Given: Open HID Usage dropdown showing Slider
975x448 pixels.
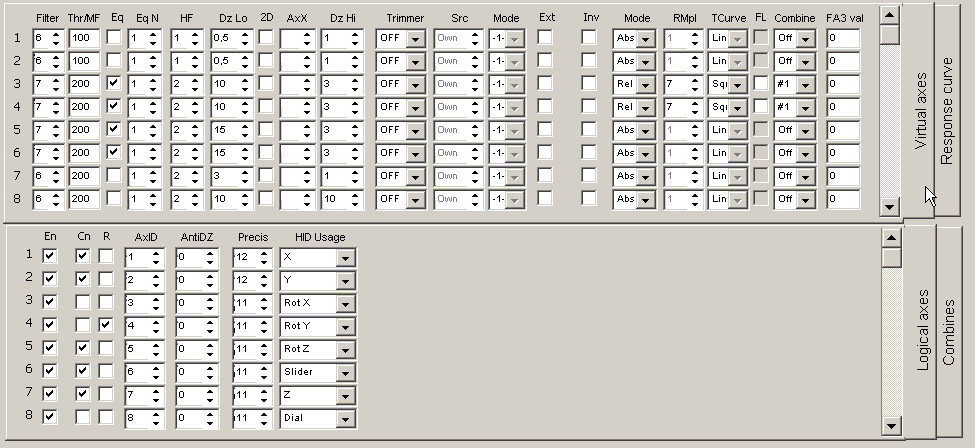Looking at the screenshot, I should point(346,373).
